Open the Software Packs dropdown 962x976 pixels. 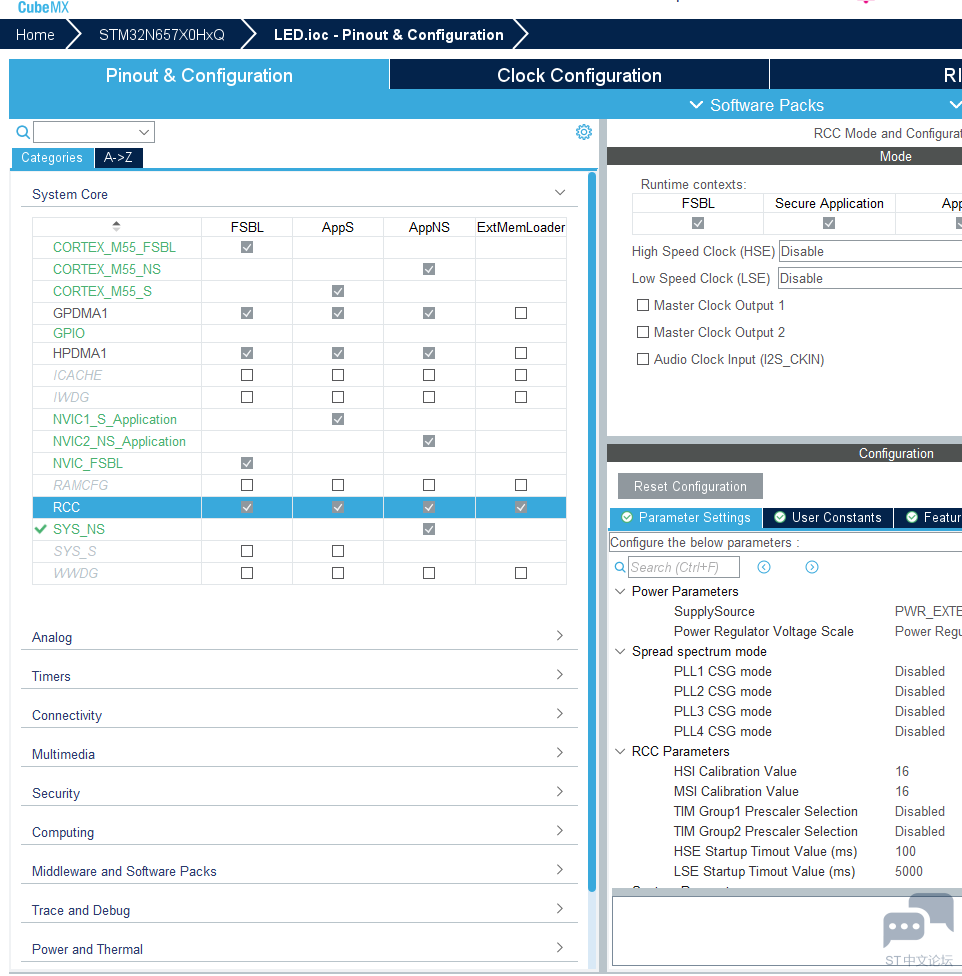coord(757,105)
